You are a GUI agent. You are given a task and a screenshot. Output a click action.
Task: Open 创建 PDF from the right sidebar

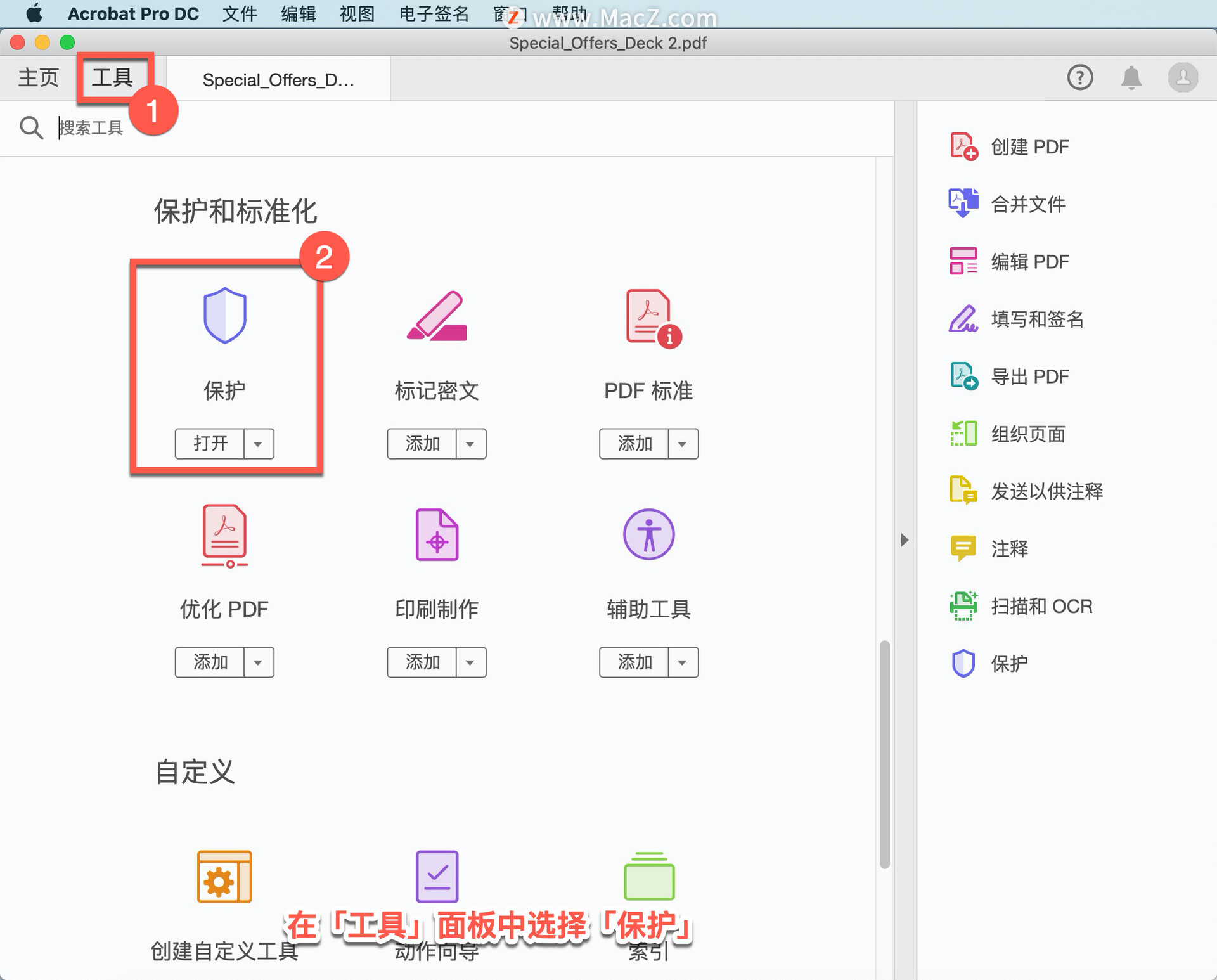[x=1009, y=146]
